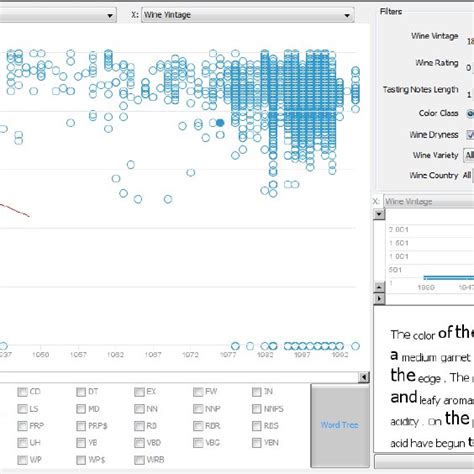Image resolution: width=474 pixels, height=474 pixels.
Task: Click the Tasting Notes Length label
Action: (421, 90)
